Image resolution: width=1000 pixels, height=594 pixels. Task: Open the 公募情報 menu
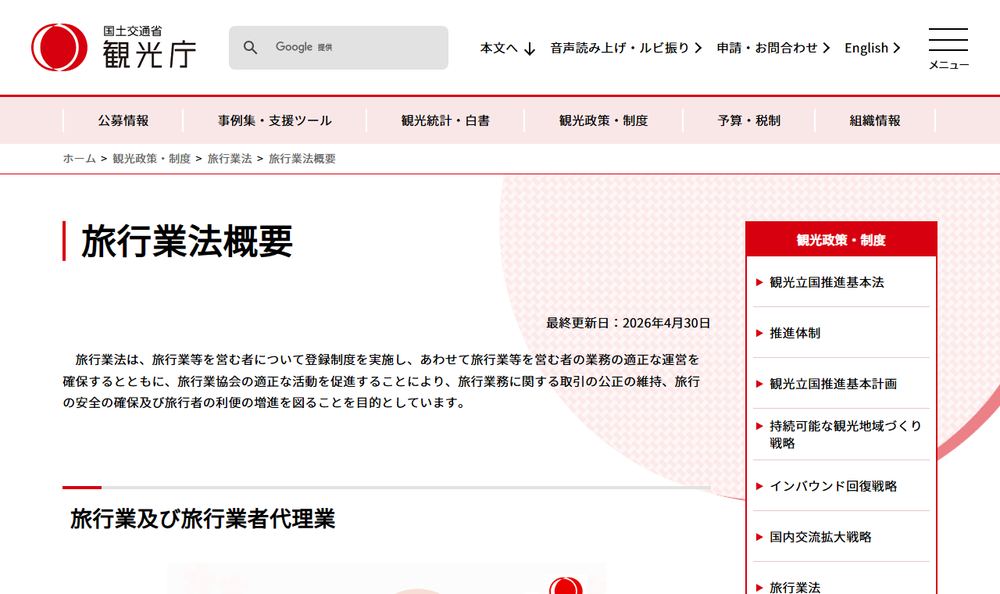[123, 121]
